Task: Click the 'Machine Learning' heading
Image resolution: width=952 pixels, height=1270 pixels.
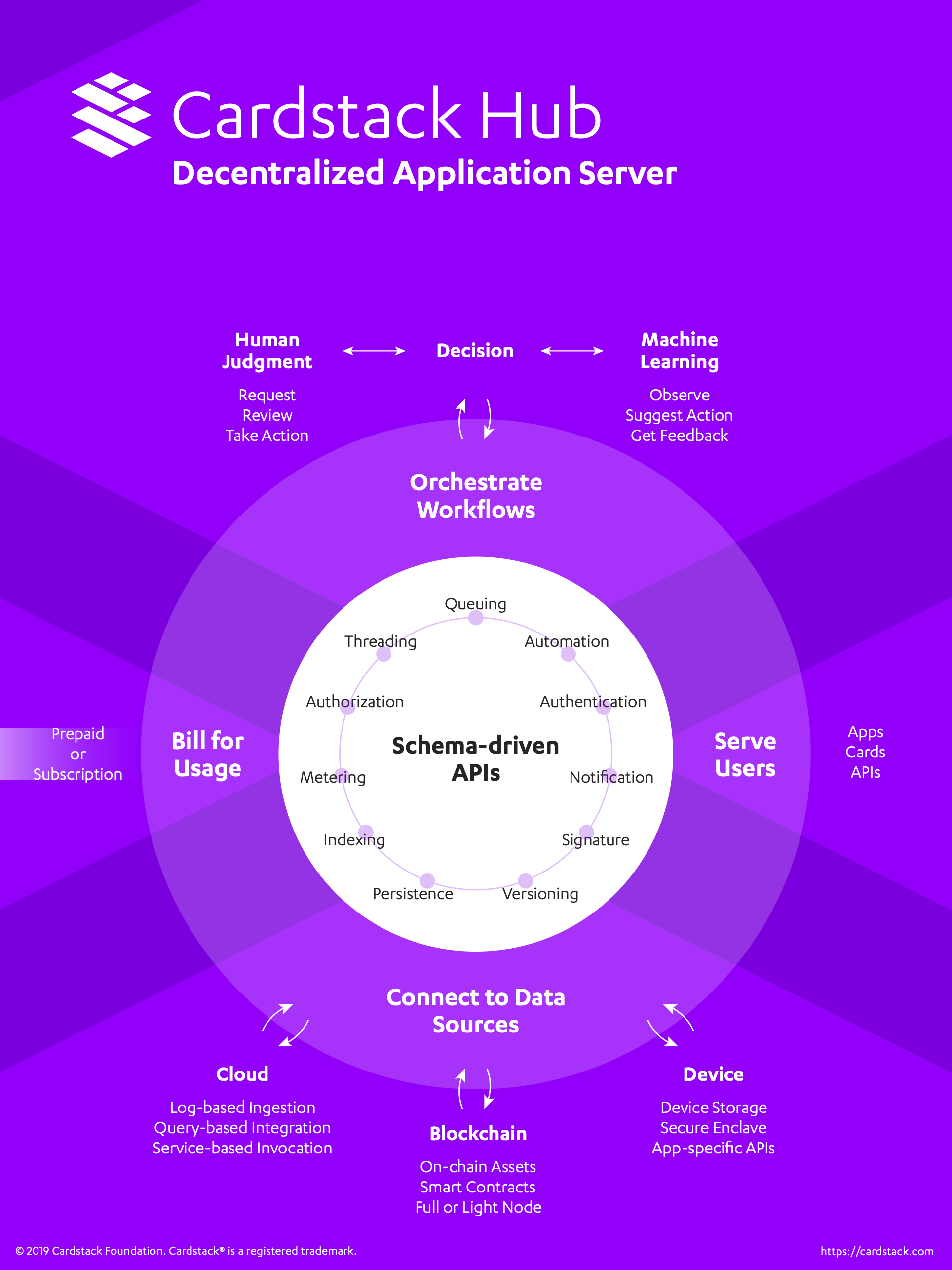Action: coord(680,351)
